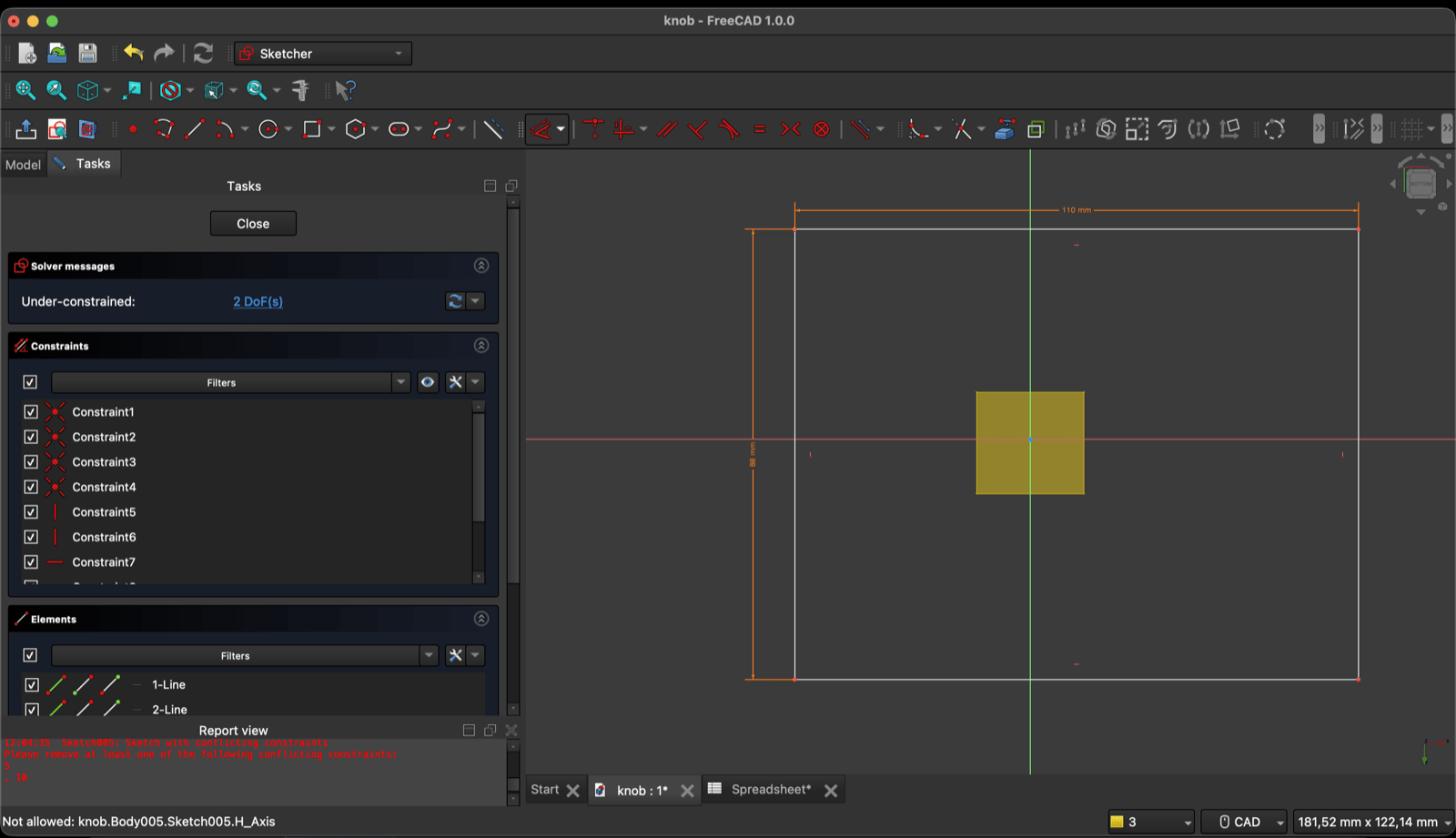This screenshot has height=838, width=1456.
Task: Select the Create Point tool
Action: (x=133, y=129)
